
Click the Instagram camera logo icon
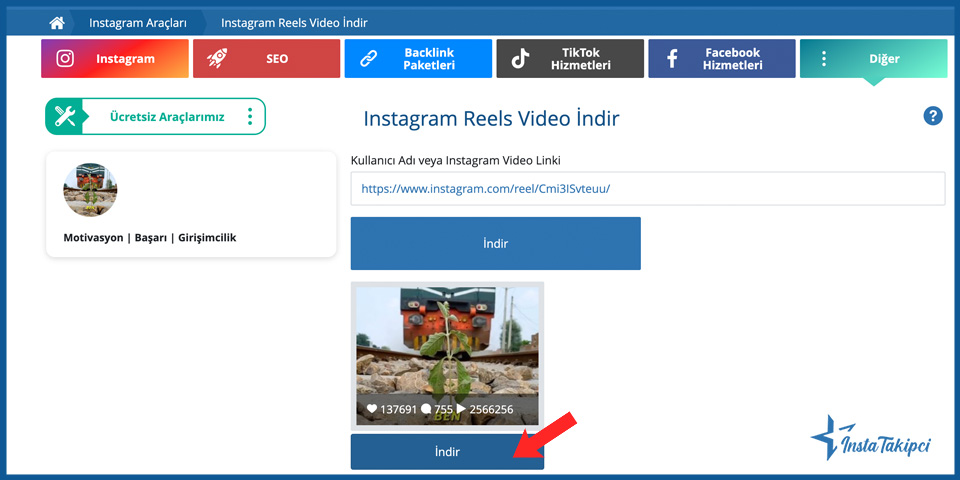tap(65, 59)
